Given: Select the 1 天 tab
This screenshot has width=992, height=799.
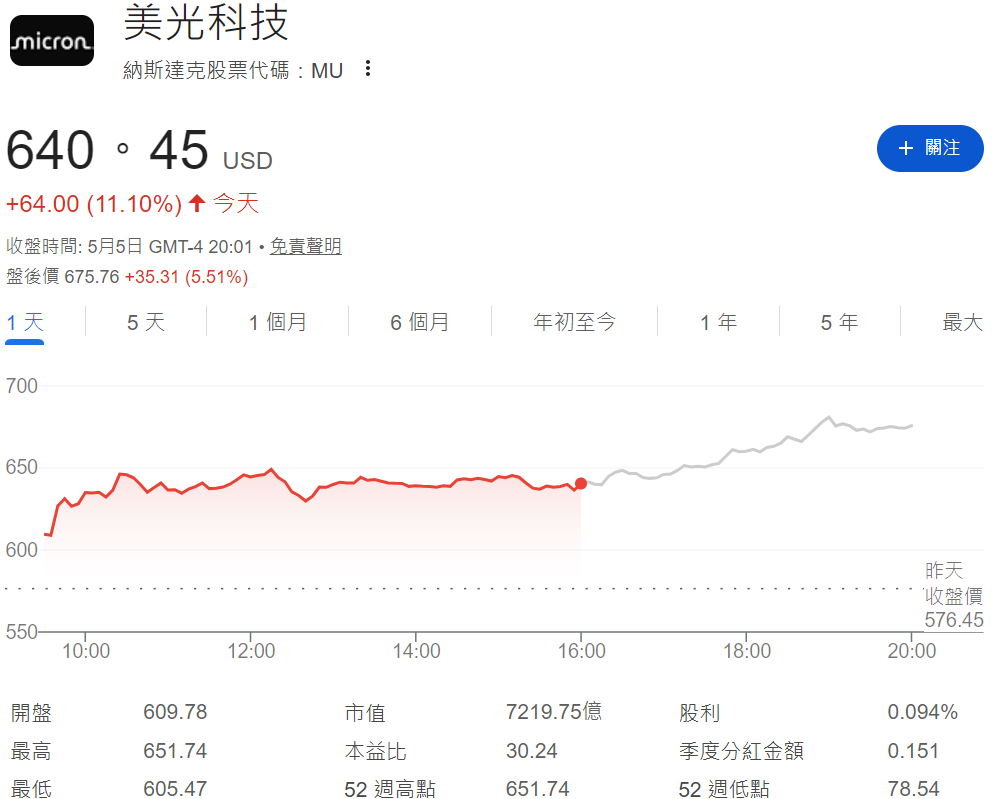Looking at the screenshot, I should pos(25,323).
